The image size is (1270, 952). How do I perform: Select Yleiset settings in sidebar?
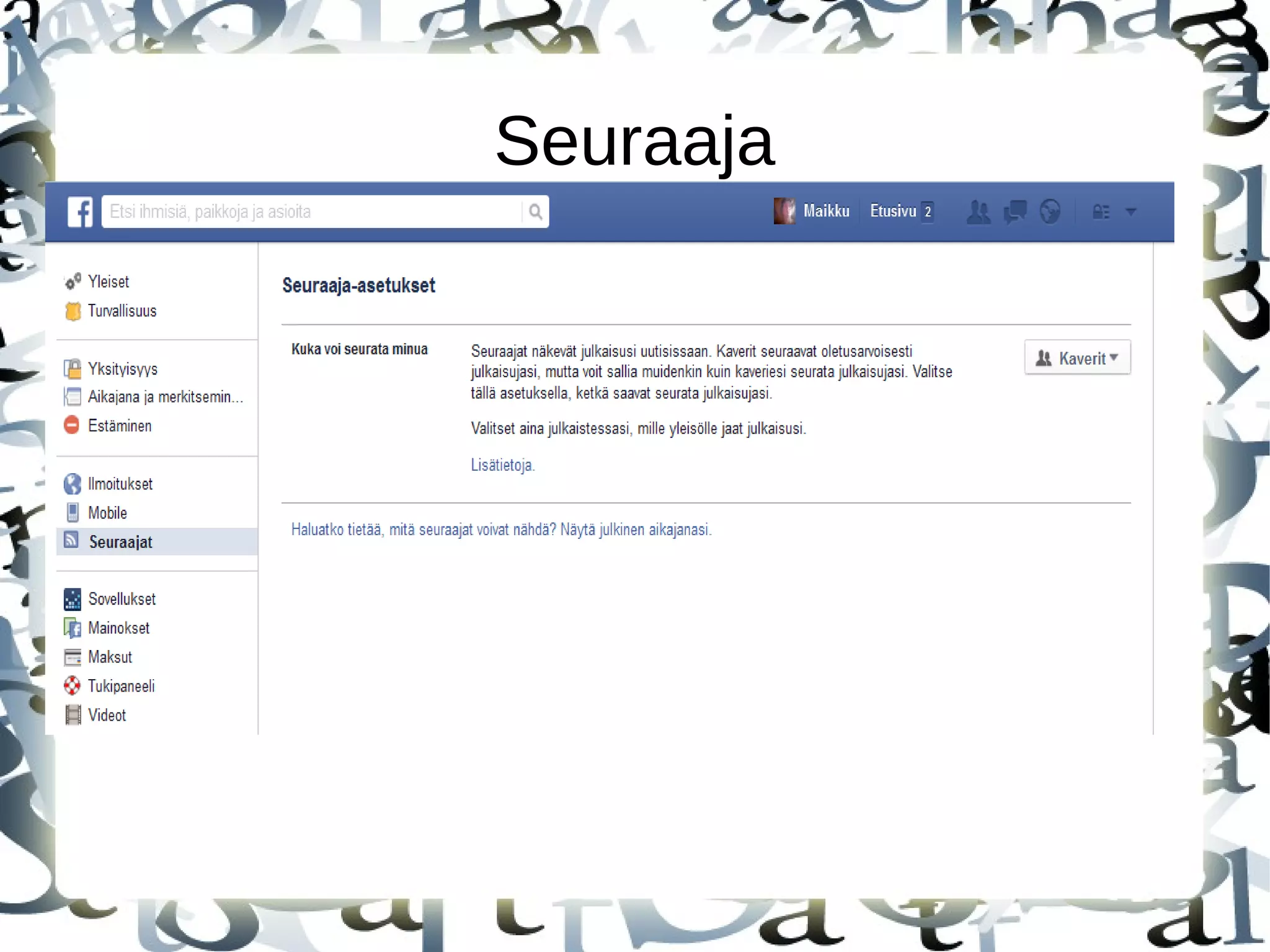point(109,282)
